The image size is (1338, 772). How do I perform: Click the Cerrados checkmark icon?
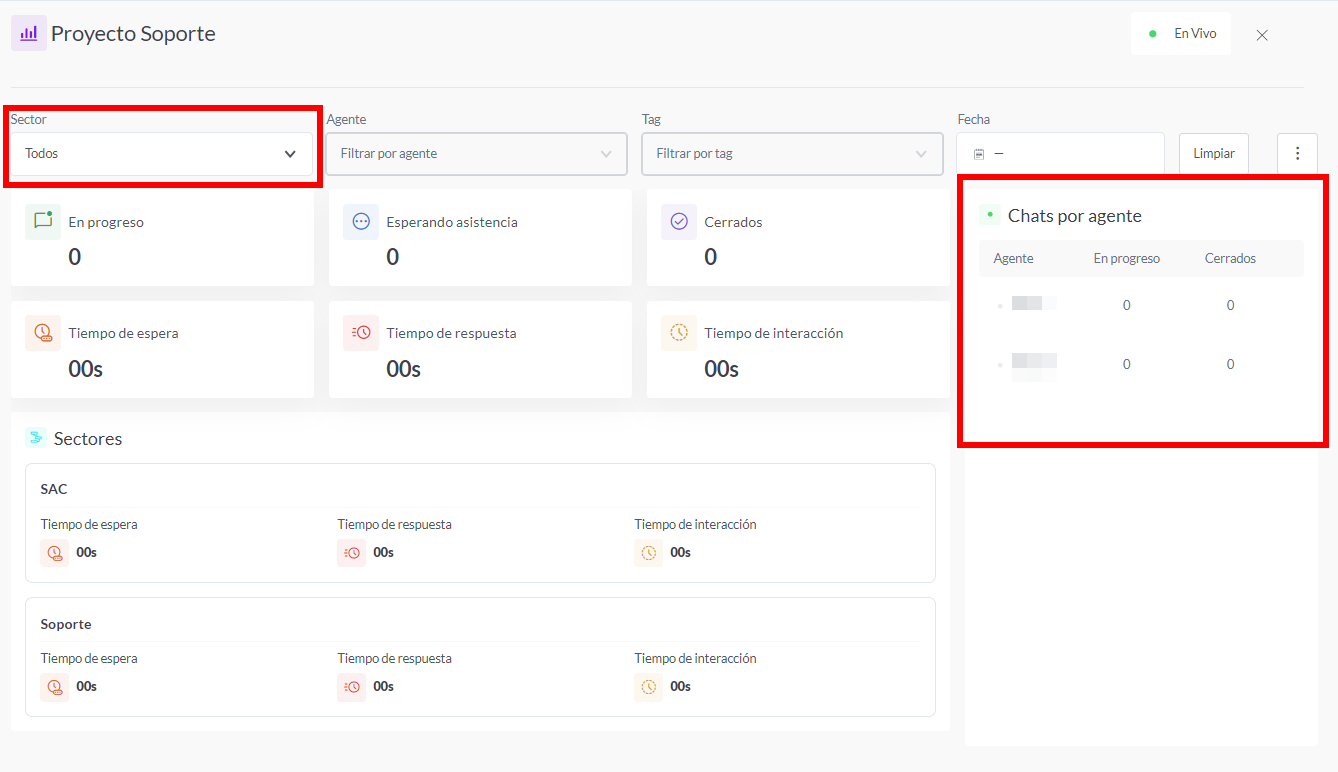679,222
